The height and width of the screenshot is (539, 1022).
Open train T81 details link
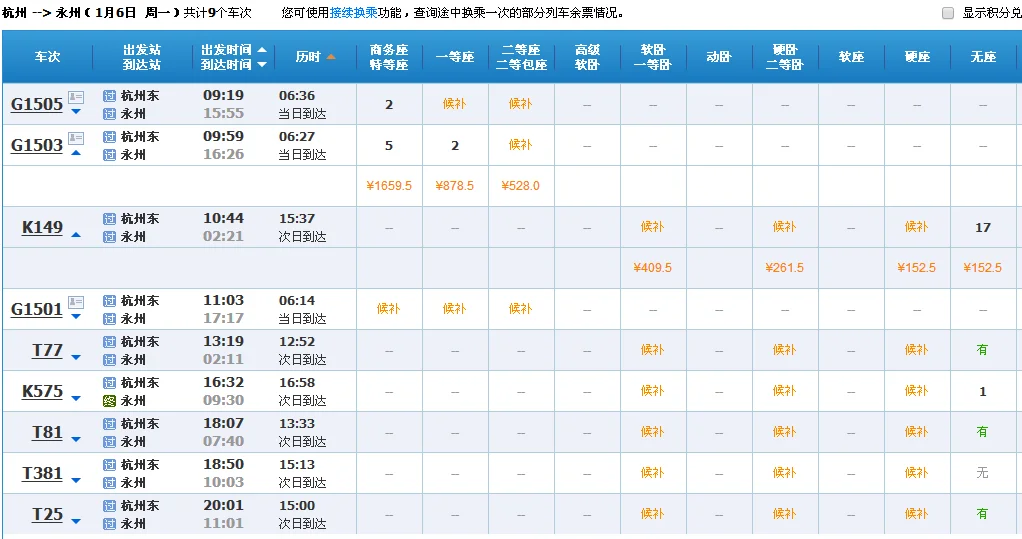coord(48,433)
